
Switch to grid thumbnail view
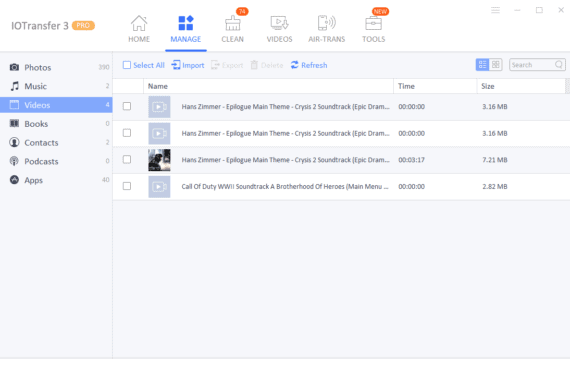(495, 65)
